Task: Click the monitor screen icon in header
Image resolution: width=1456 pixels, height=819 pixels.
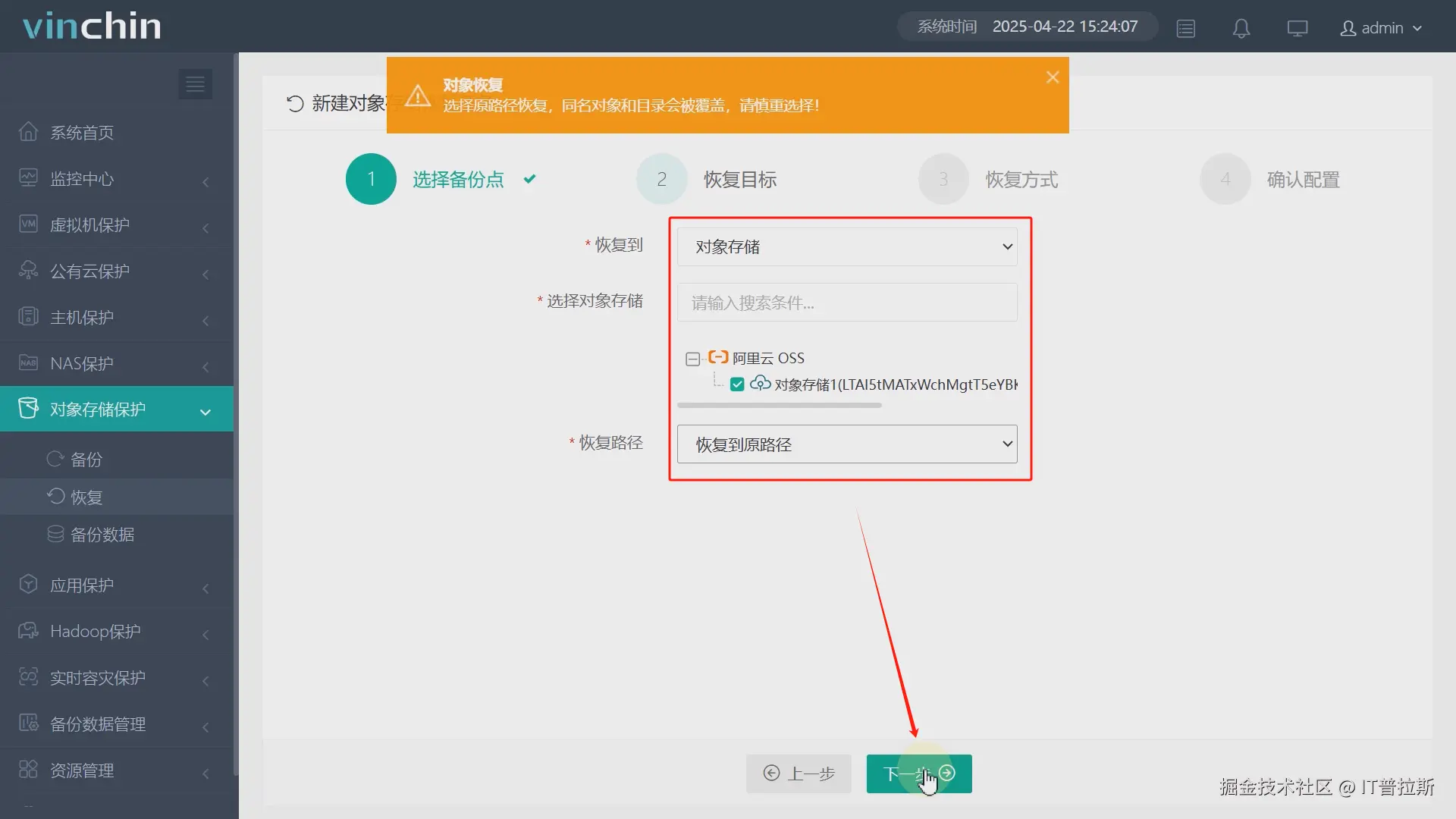Action: (1297, 28)
